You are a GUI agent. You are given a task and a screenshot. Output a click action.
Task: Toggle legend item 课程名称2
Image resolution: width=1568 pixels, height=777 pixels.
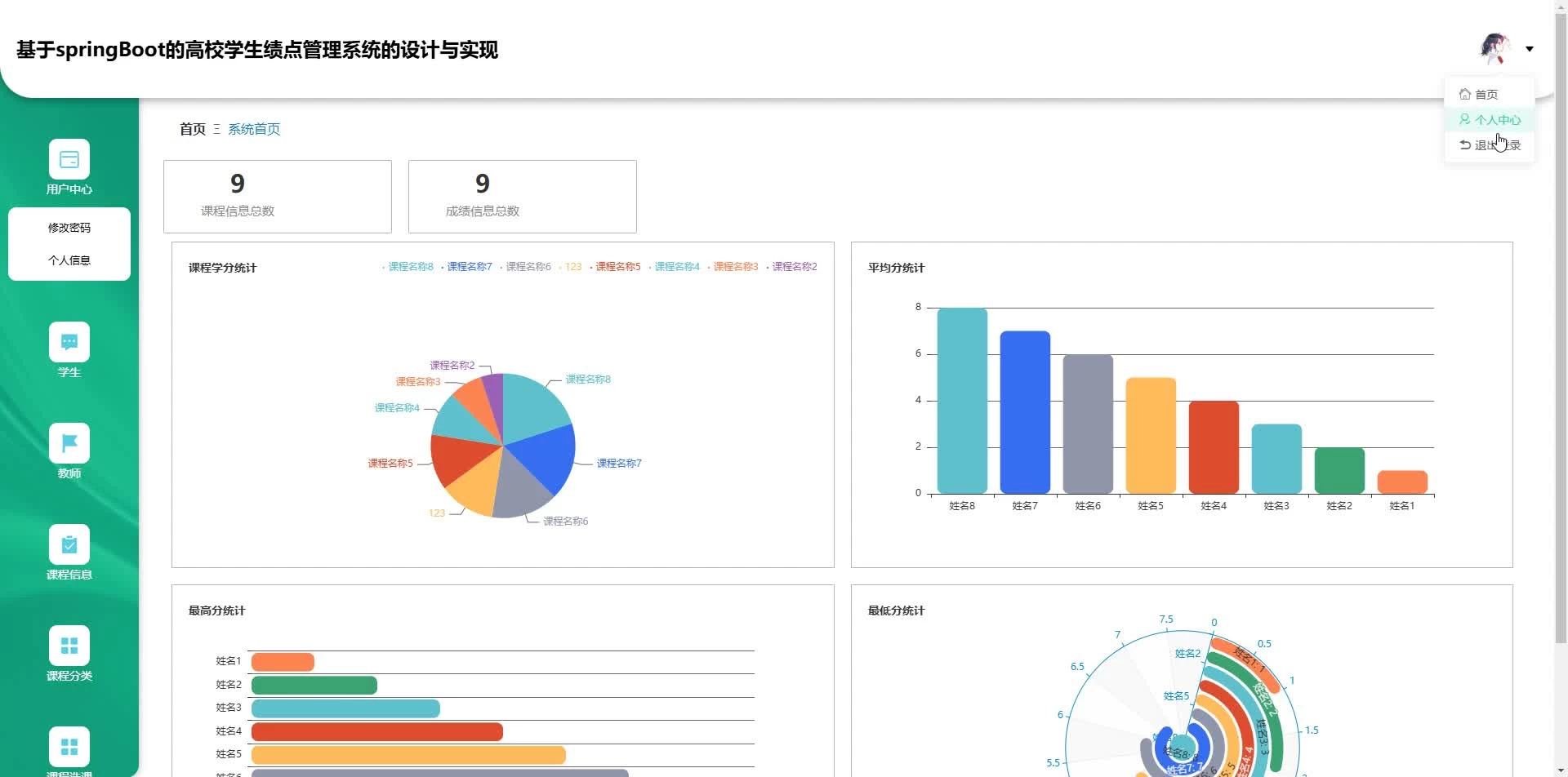791,267
